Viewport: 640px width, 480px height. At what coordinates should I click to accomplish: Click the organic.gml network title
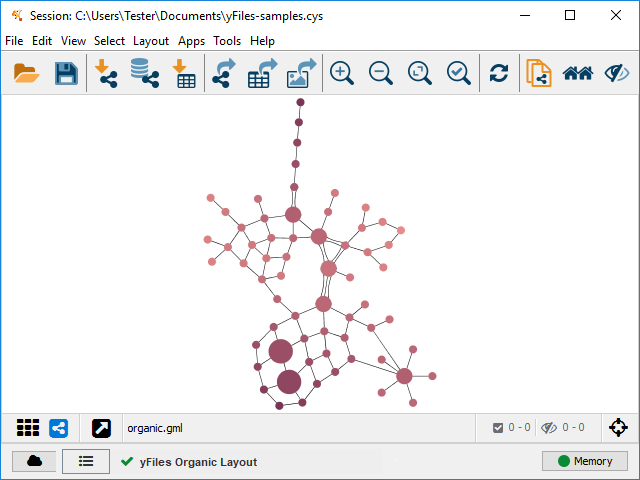coord(155,428)
